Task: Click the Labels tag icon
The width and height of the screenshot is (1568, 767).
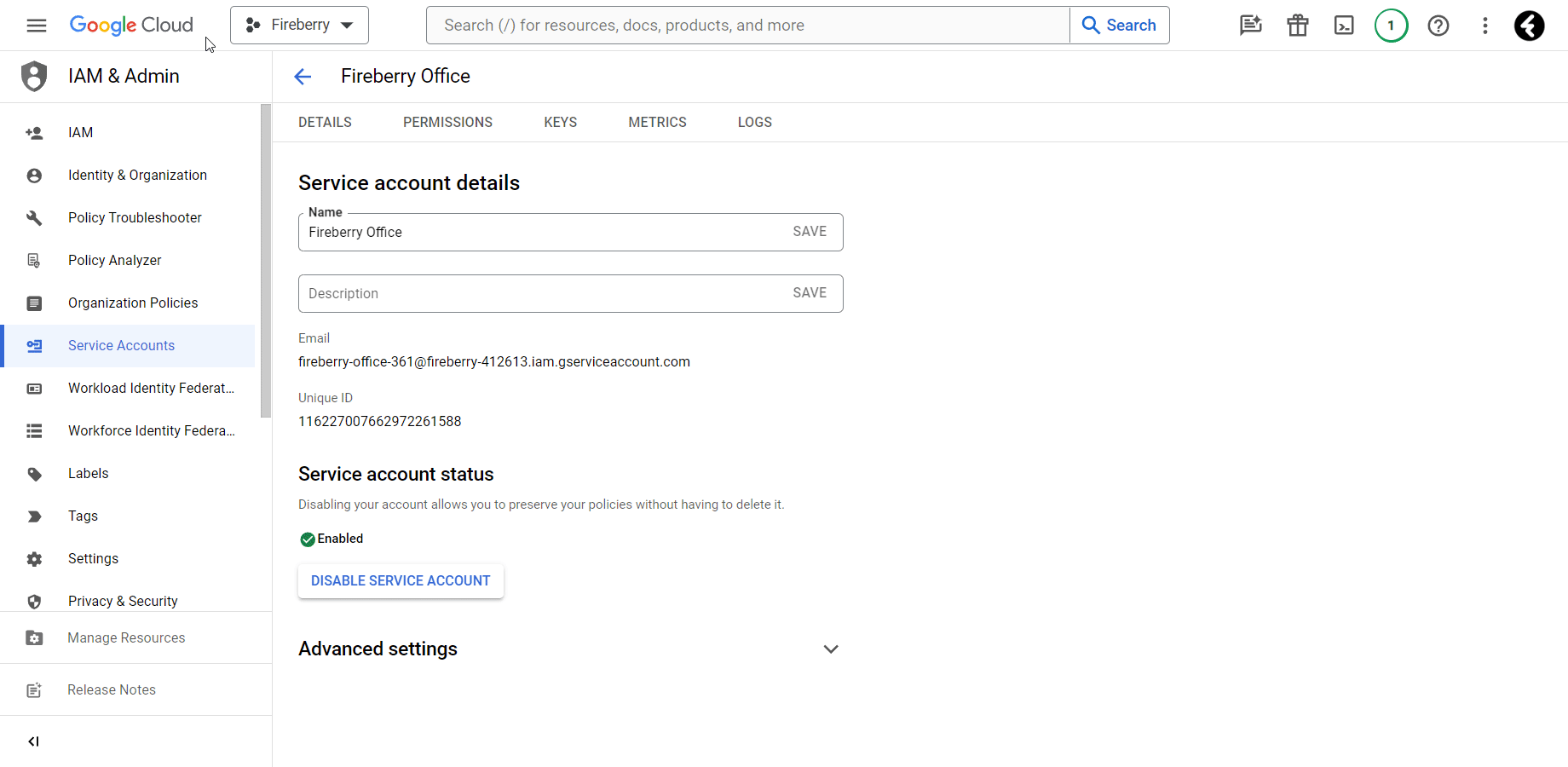Action: click(34, 474)
